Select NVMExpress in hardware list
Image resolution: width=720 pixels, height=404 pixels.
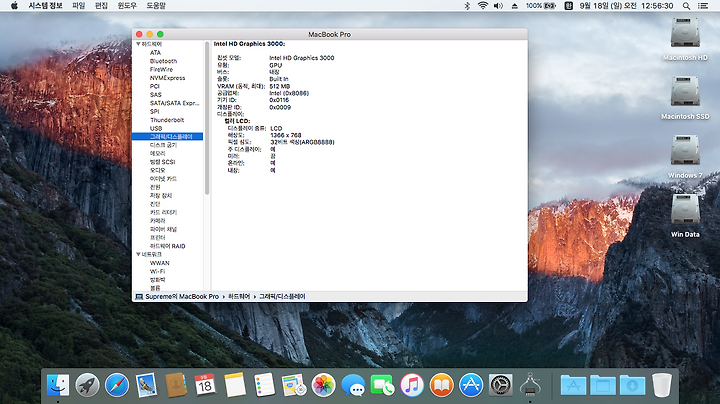click(x=168, y=78)
